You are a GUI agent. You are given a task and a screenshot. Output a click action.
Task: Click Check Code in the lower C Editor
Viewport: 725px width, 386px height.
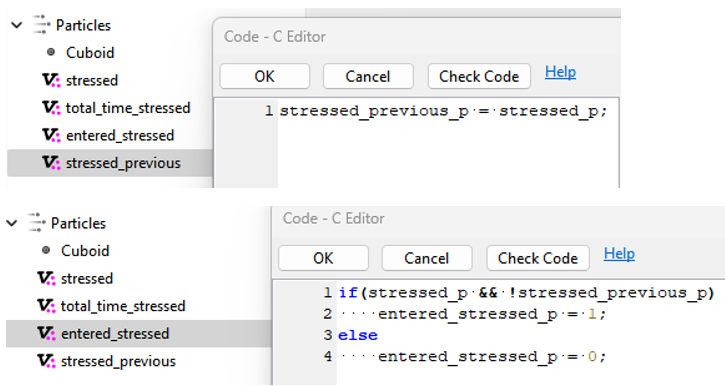[x=538, y=258]
